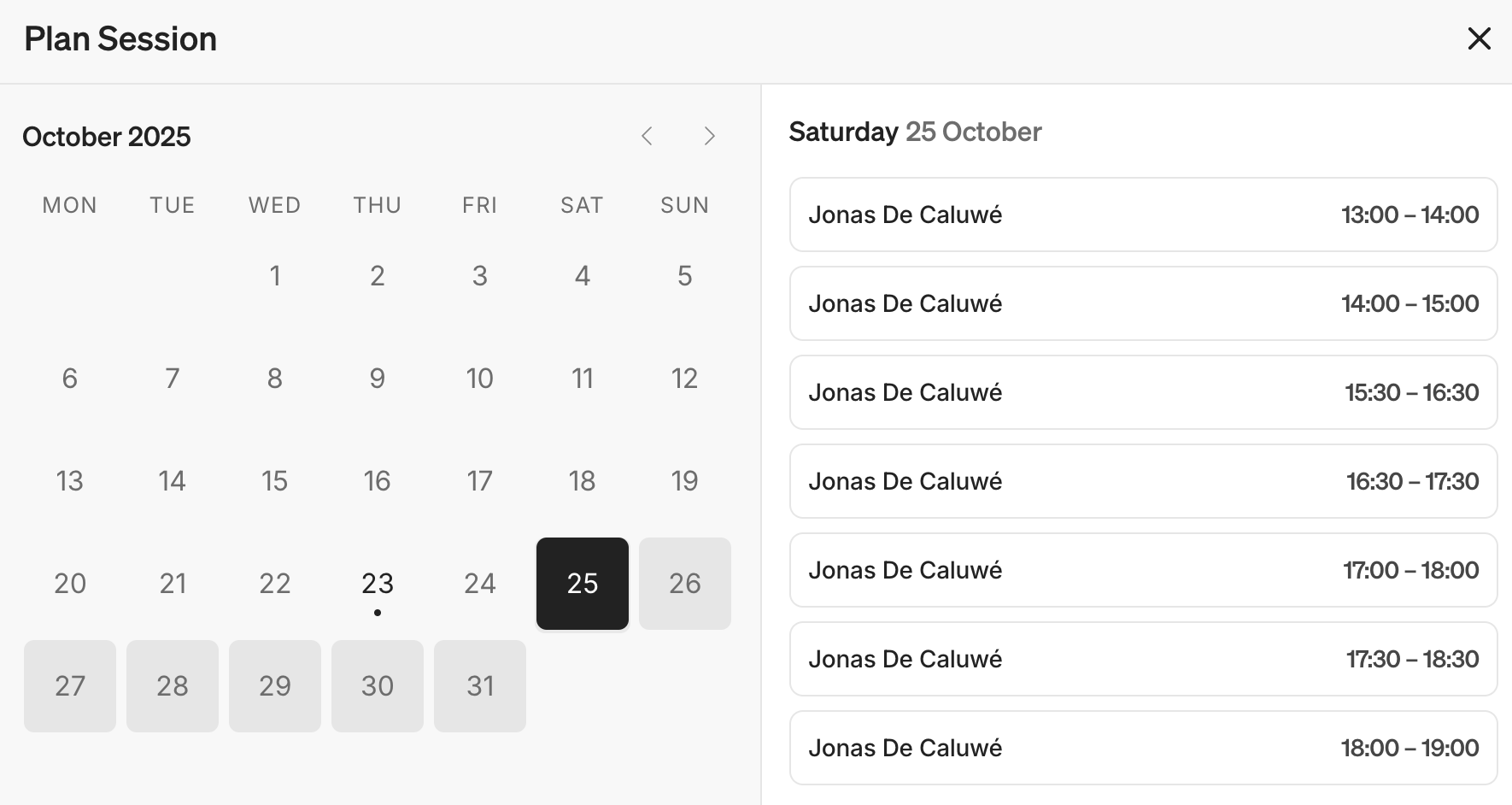Select the 15:30 – 16:30 session slot
The image size is (1512, 805).
[x=1143, y=392]
